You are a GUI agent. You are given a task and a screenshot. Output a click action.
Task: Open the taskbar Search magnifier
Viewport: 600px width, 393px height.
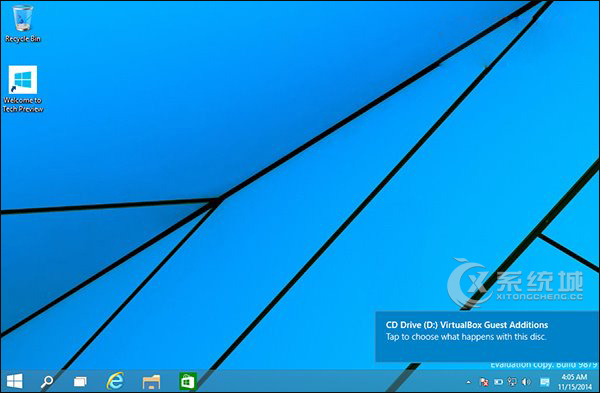[x=47, y=381]
